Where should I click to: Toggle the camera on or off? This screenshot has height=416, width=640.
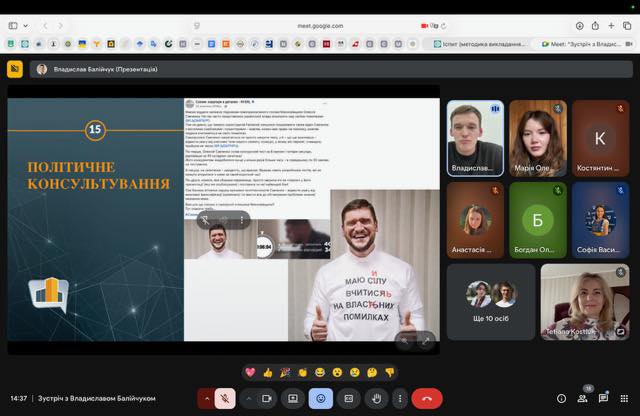click(265, 398)
